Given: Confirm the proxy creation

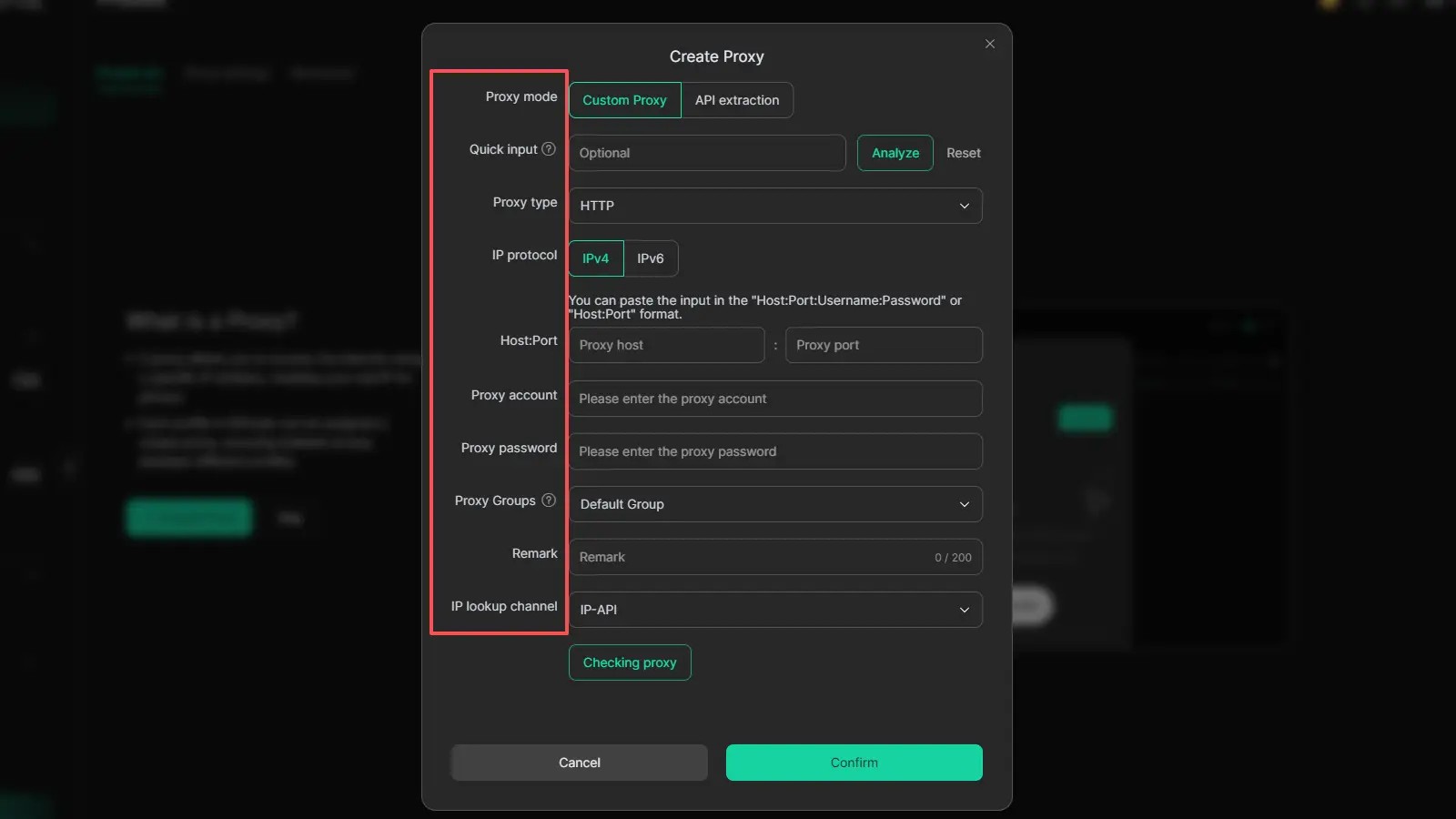Looking at the screenshot, I should click(x=854, y=763).
